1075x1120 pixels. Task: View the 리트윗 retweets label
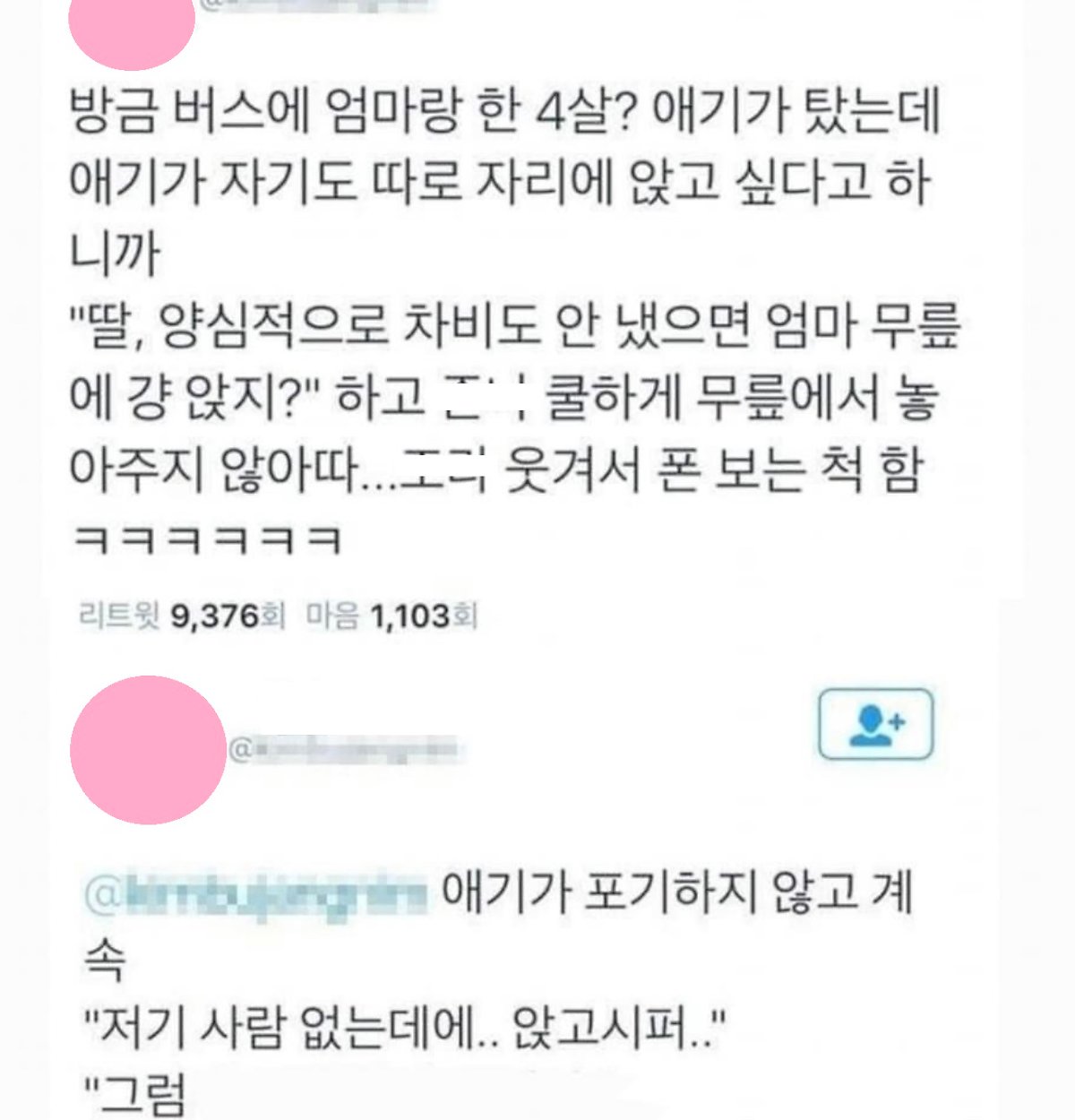point(119,616)
